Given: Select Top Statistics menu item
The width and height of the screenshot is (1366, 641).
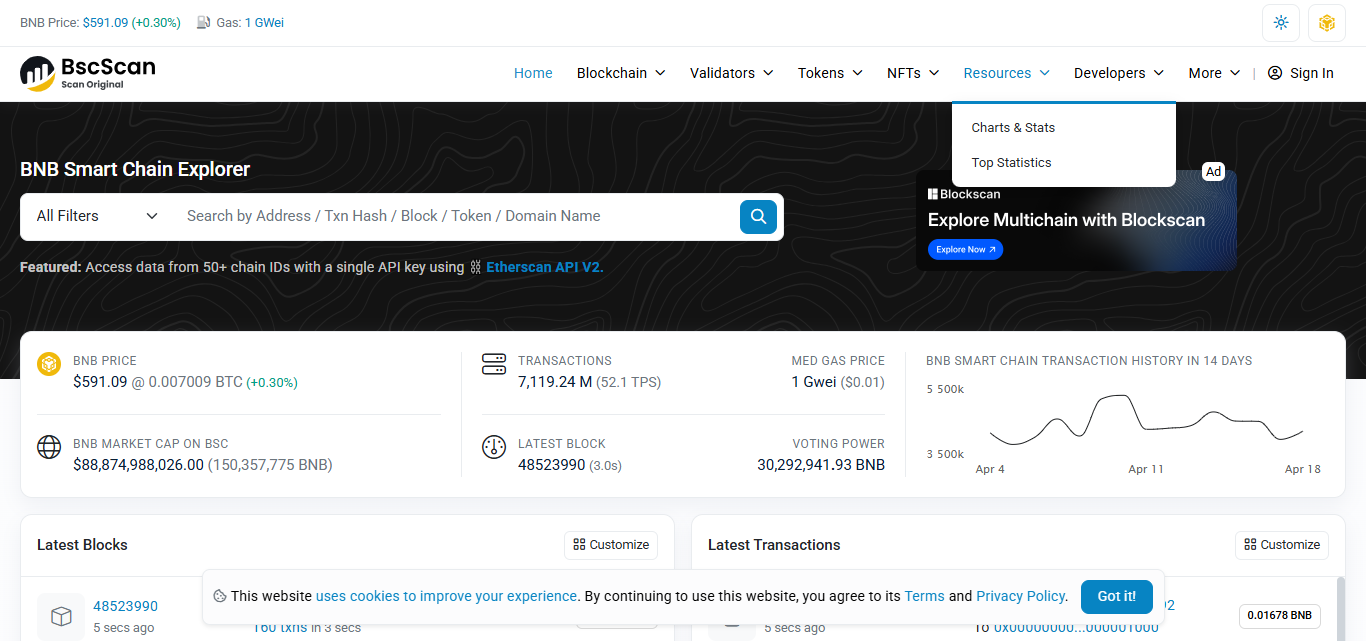Looking at the screenshot, I should point(1011,163).
